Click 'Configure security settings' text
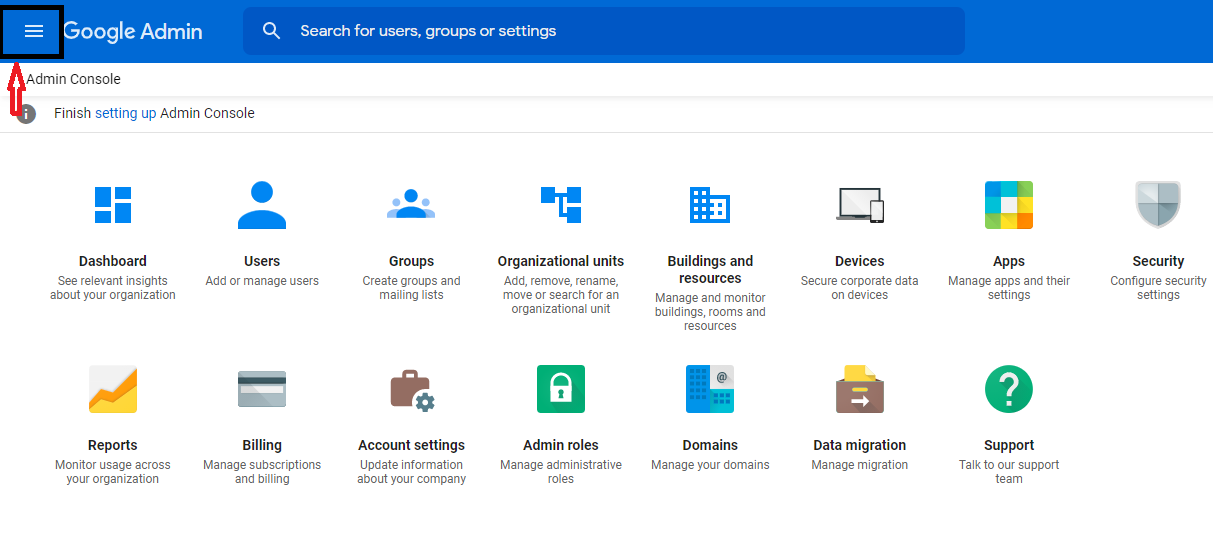The width and height of the screenshot is (1213, 550). point(1158,288)
